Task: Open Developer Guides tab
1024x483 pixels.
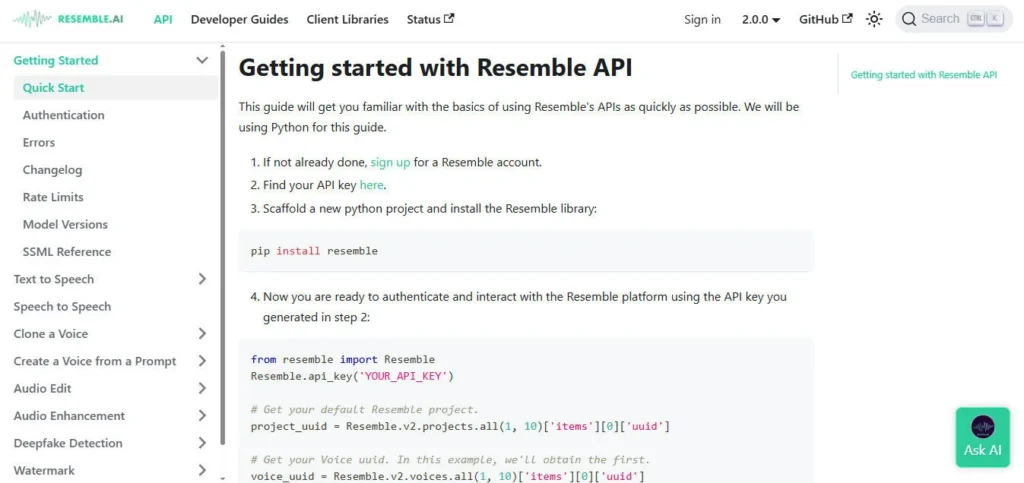Action: tap(239, 20)
